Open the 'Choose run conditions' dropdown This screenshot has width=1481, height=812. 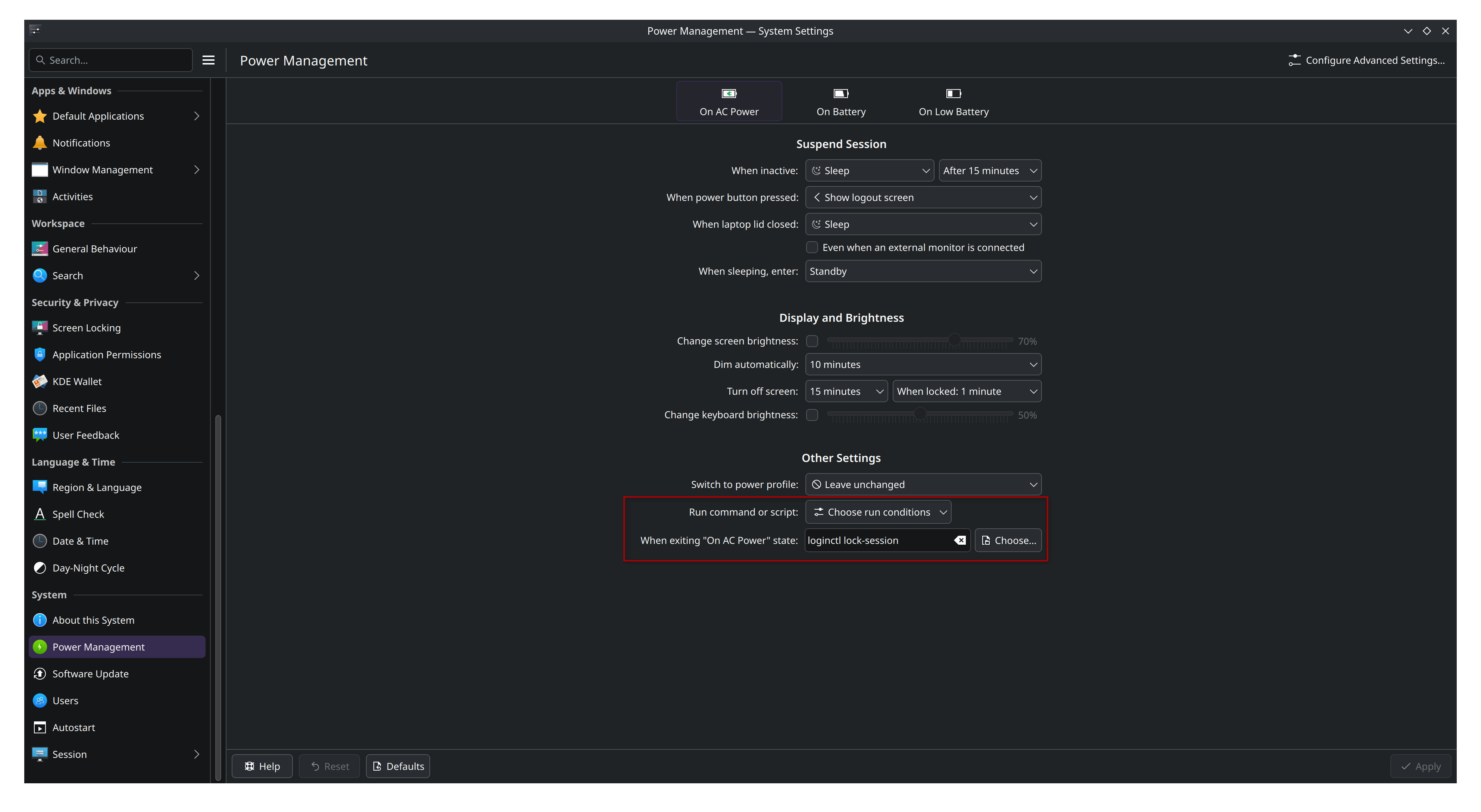878,512
